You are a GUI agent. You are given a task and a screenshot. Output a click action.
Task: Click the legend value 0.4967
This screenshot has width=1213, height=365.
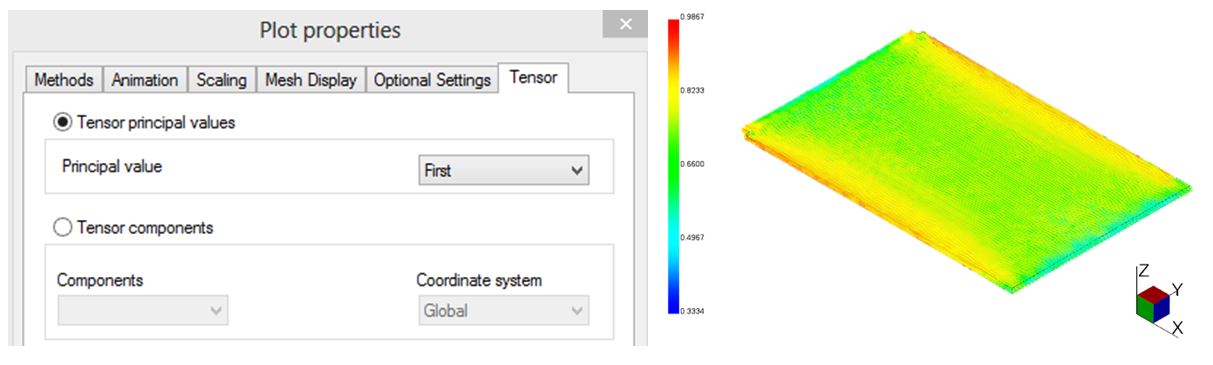[x=693, y=238]
